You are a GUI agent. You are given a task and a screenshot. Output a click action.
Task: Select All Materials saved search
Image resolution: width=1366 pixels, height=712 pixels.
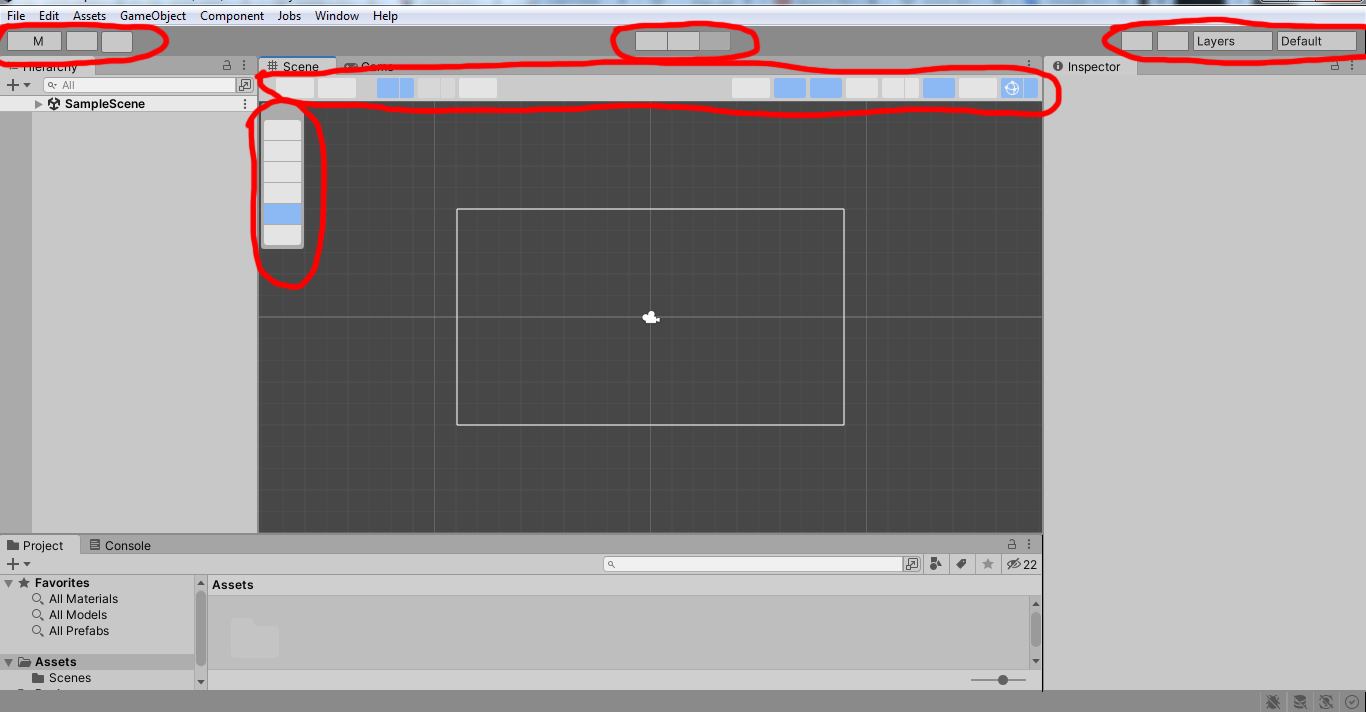83,599
